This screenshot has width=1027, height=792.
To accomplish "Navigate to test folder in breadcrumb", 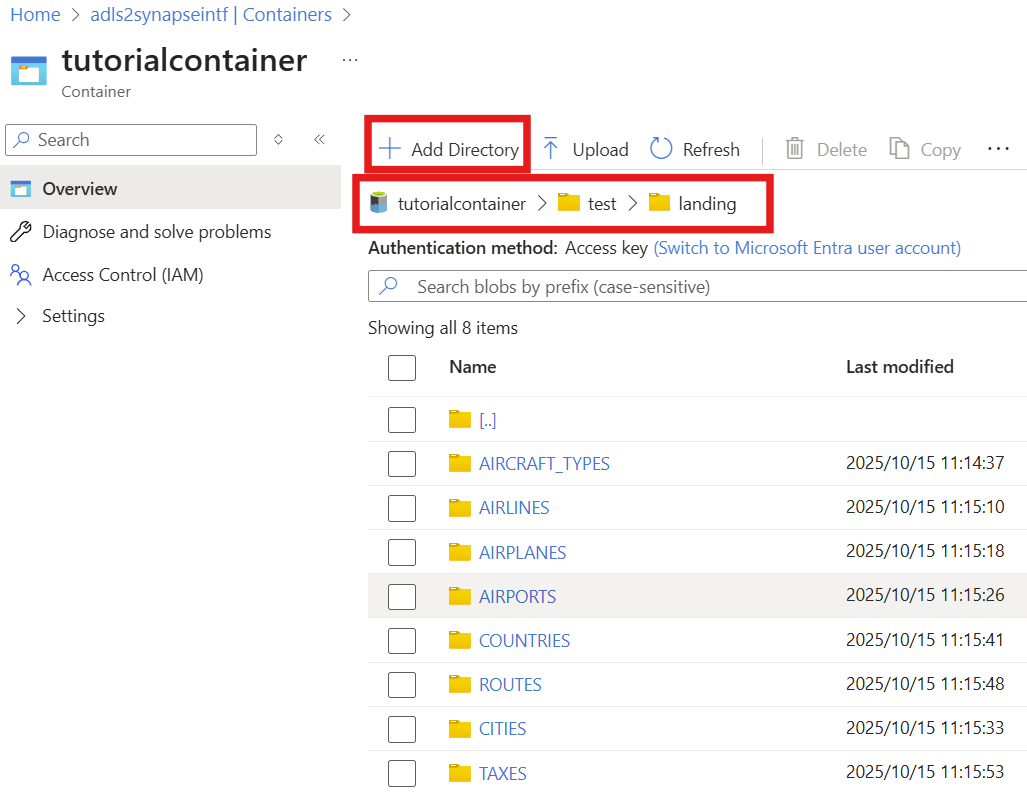I will (x=601, y=204).
